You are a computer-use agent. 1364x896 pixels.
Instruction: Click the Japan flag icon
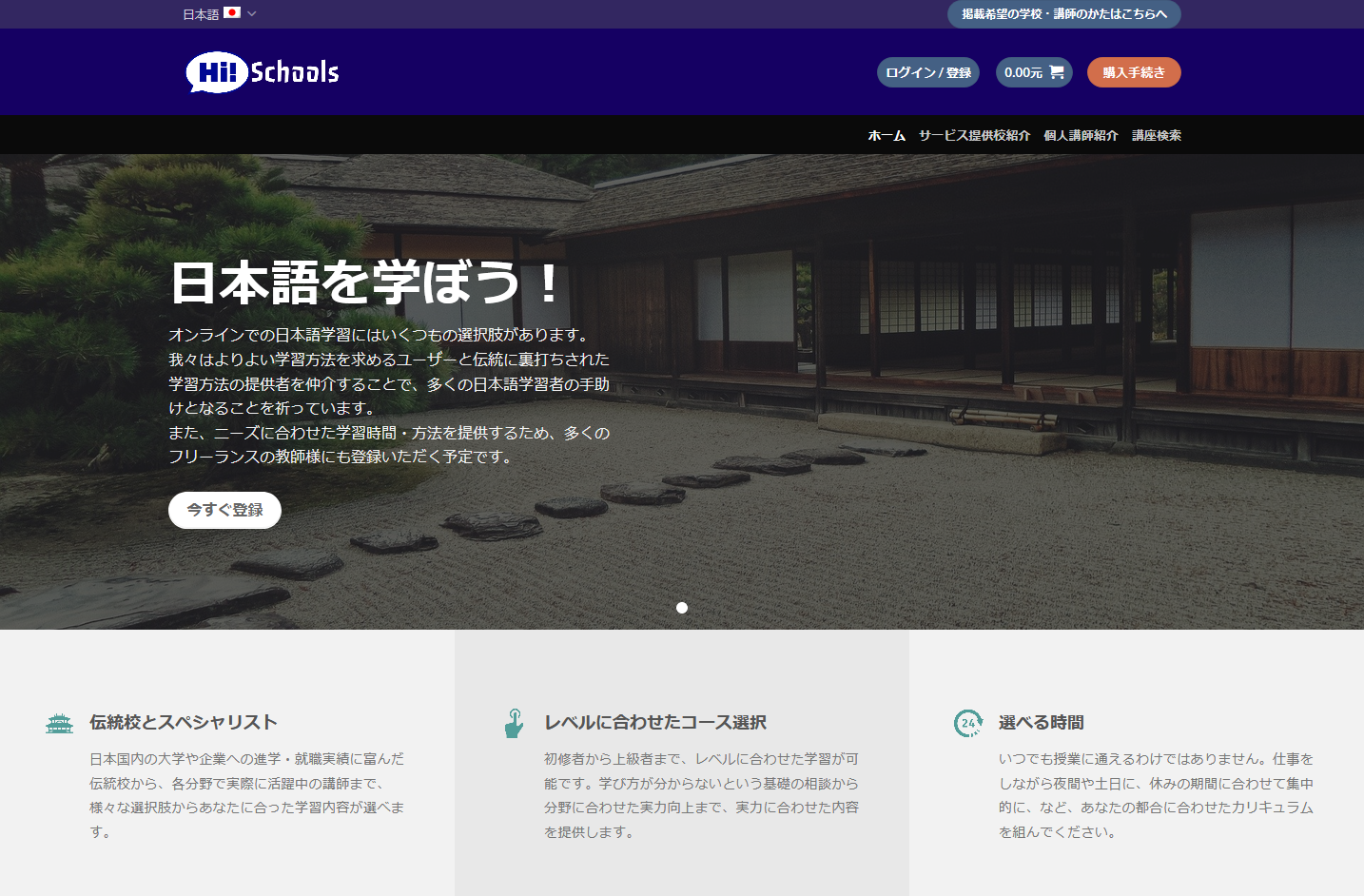(232, 13)
